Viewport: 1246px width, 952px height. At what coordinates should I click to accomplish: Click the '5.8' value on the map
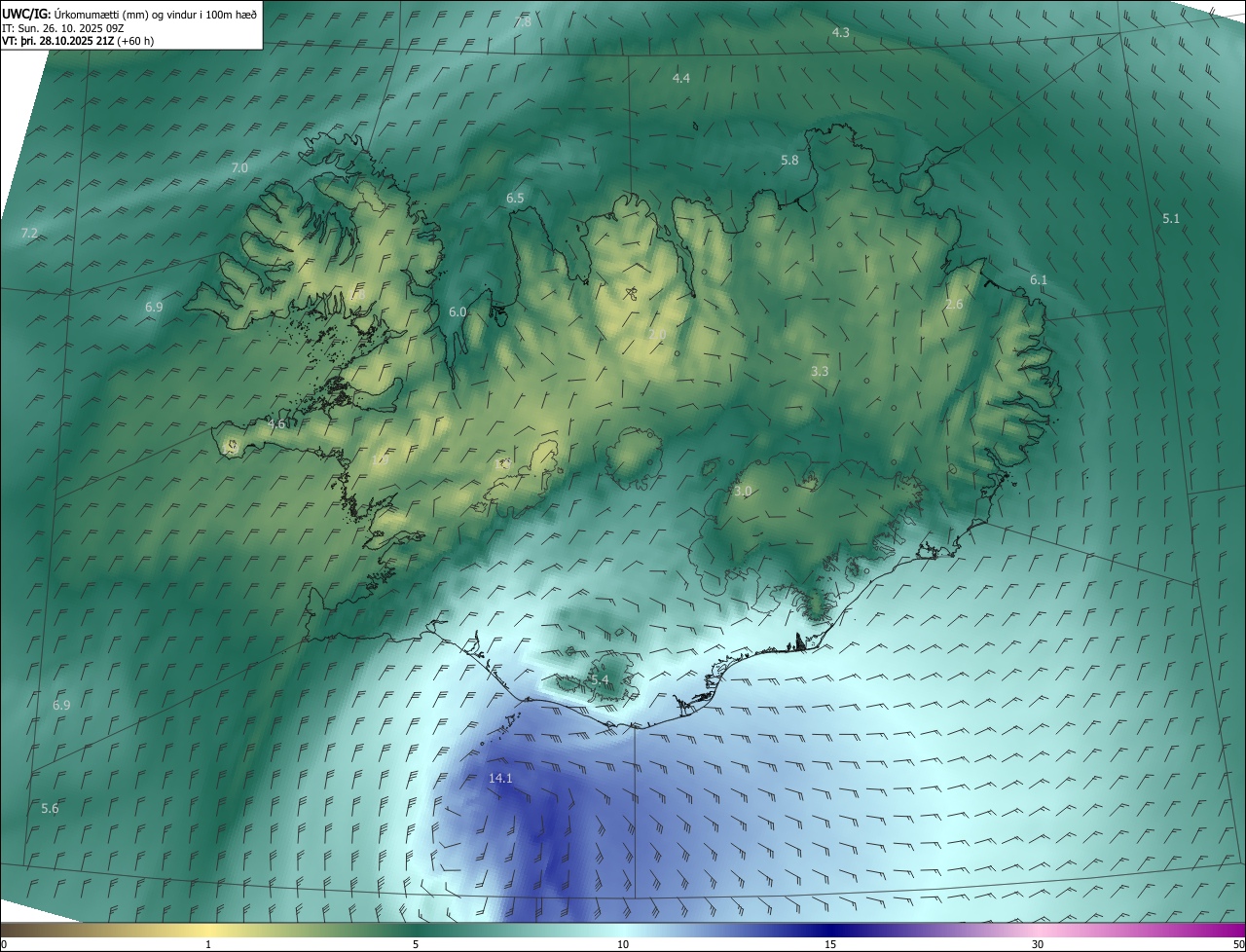pyautogui.click(x=789, y=160)
